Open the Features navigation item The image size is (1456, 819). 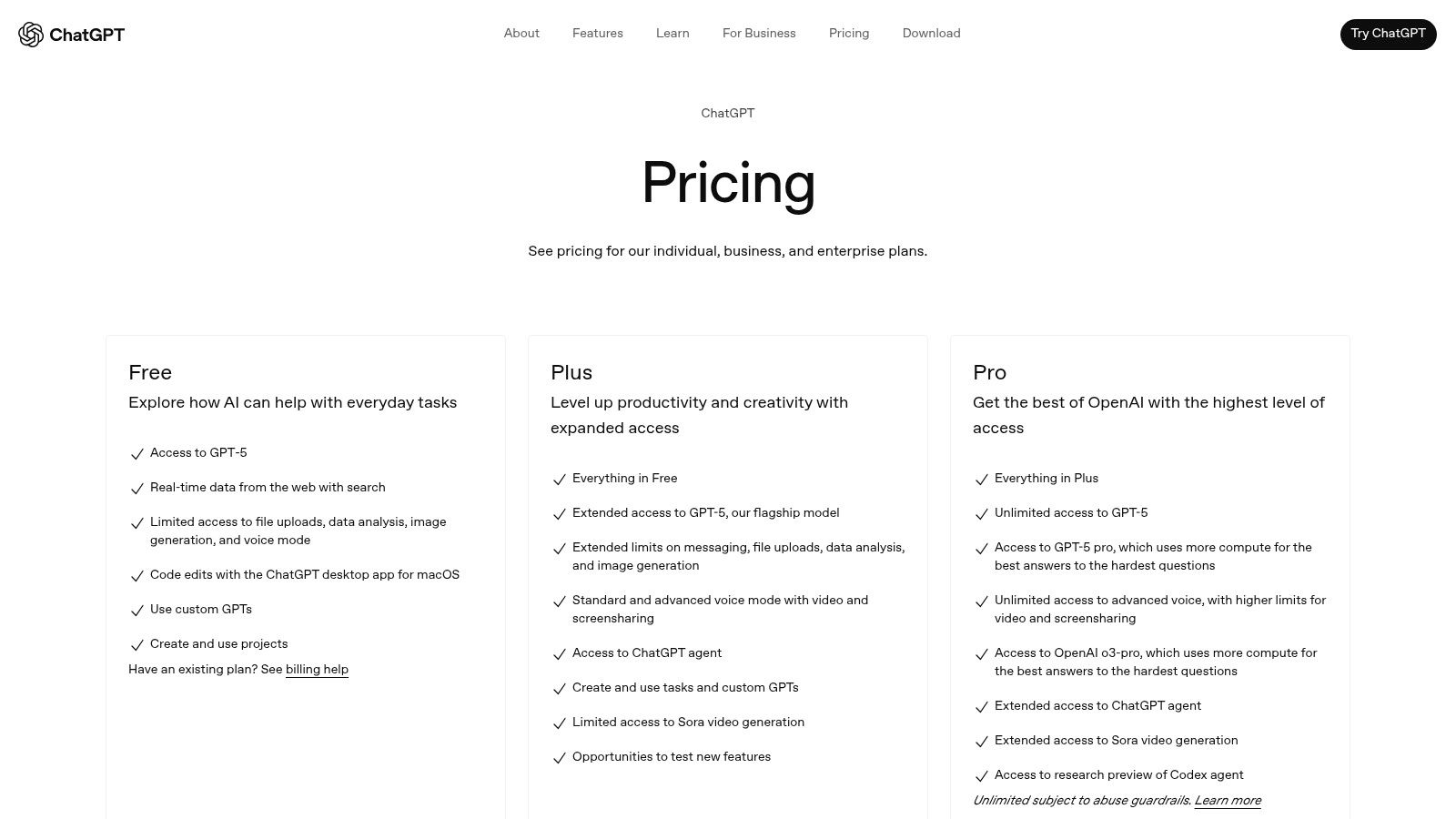point(598,33)
